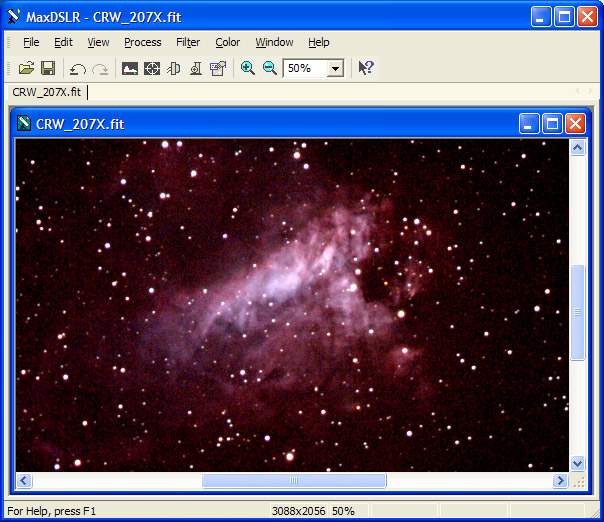Click the Open file folder icon
Screen dimensions: 604x522
pos(26,68)
